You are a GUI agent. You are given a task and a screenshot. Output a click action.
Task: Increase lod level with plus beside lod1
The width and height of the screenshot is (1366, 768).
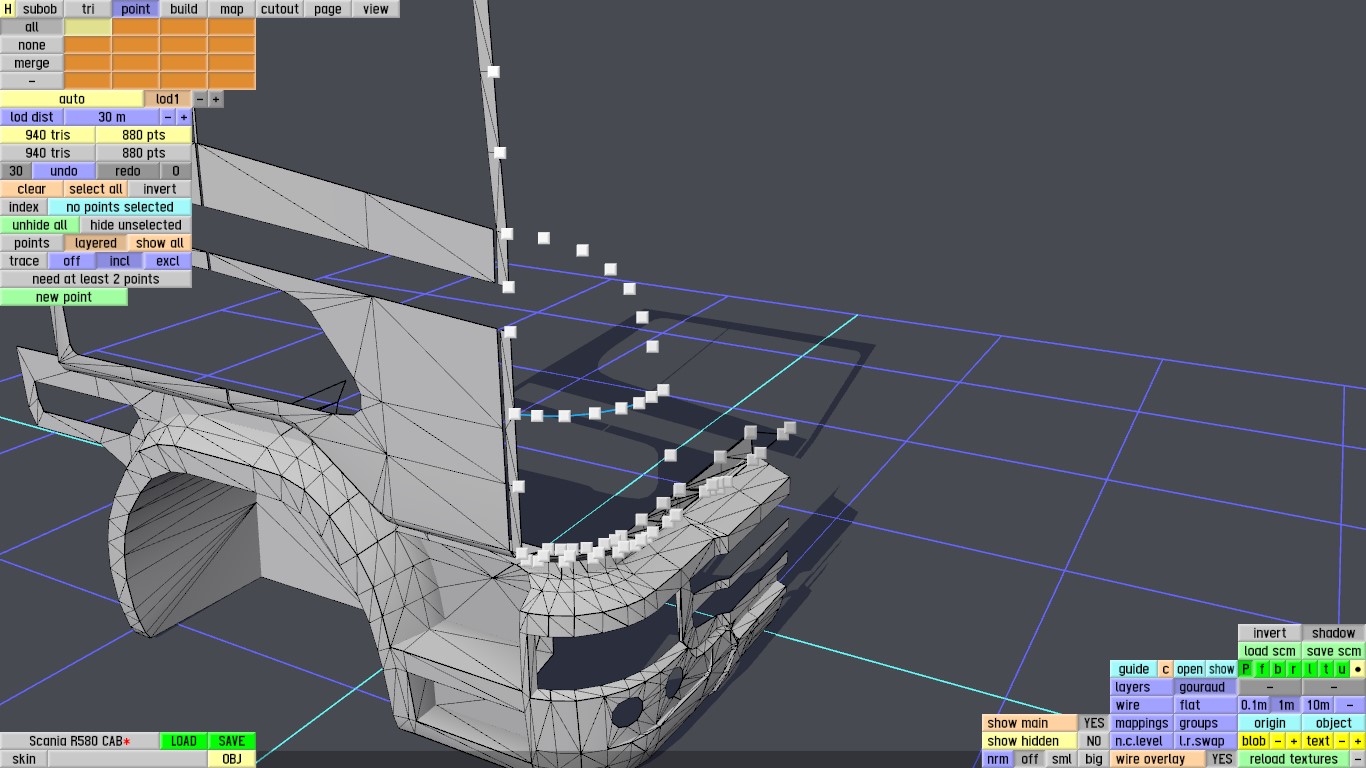tap(216, 99)
